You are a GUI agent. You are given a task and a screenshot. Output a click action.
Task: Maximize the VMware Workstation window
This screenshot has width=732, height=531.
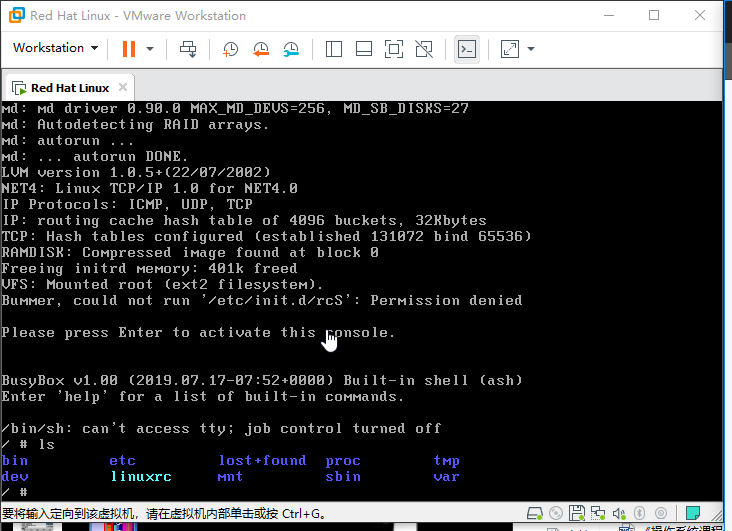point(654,15)
